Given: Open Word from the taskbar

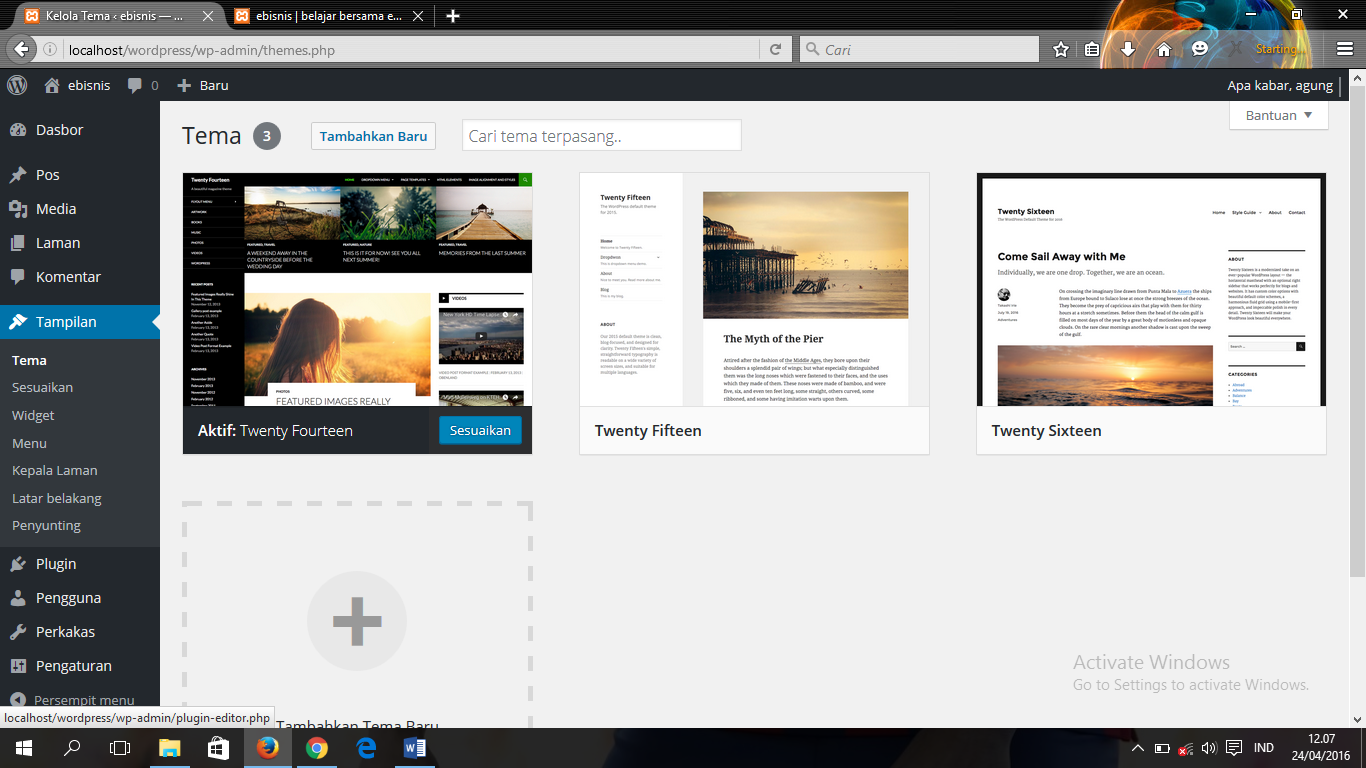Looking at the screenshot, I should click(x=414, y=747).
